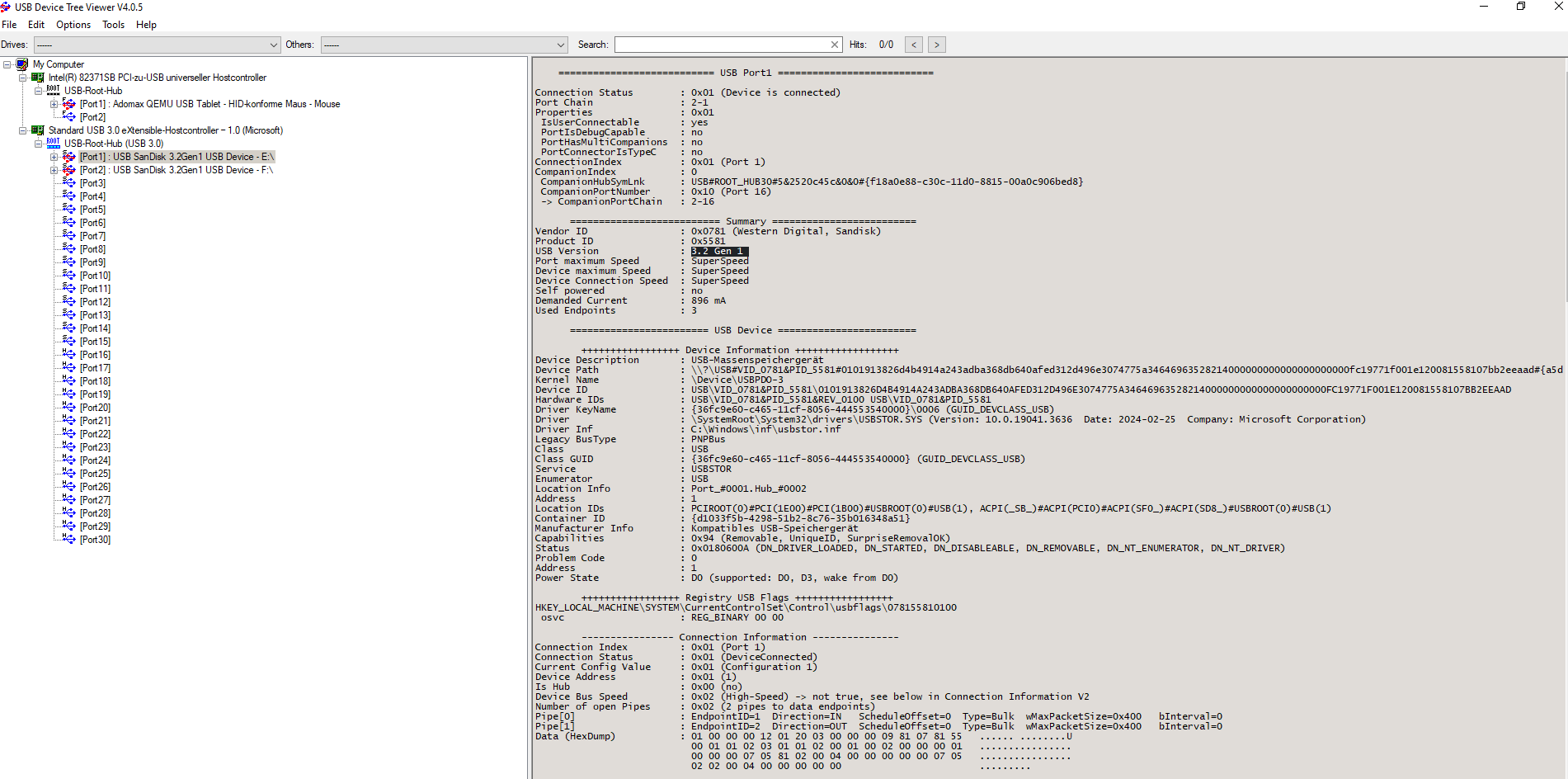Open the File menu
The width and height of the screenshot is (1568, 779).
click(9, 25)
